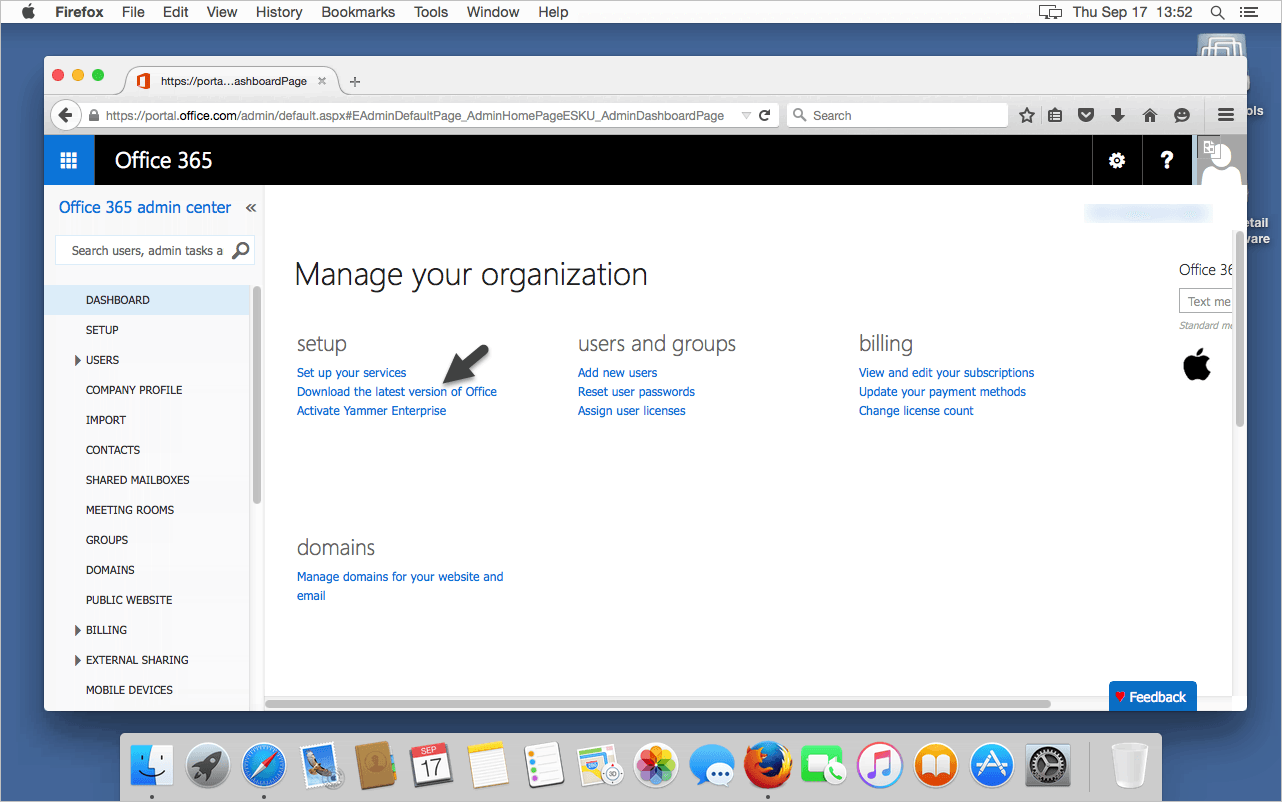The image size is (1282, 802).
Task: Click the Firefox Search box
Action: pos(898,115)
